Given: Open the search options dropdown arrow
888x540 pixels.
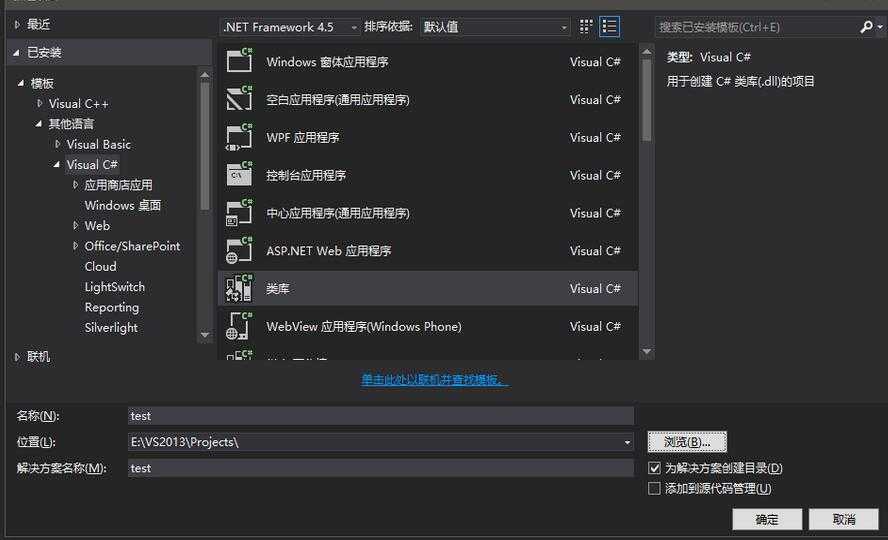Looking at the screenshot, I should (x=880, y=27).
